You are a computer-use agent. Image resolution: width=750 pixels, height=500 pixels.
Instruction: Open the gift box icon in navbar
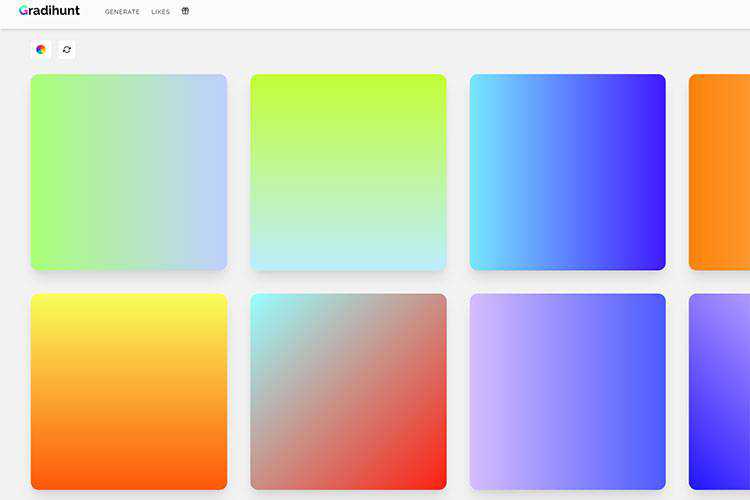pyautogui.click(x=185, y=11)
